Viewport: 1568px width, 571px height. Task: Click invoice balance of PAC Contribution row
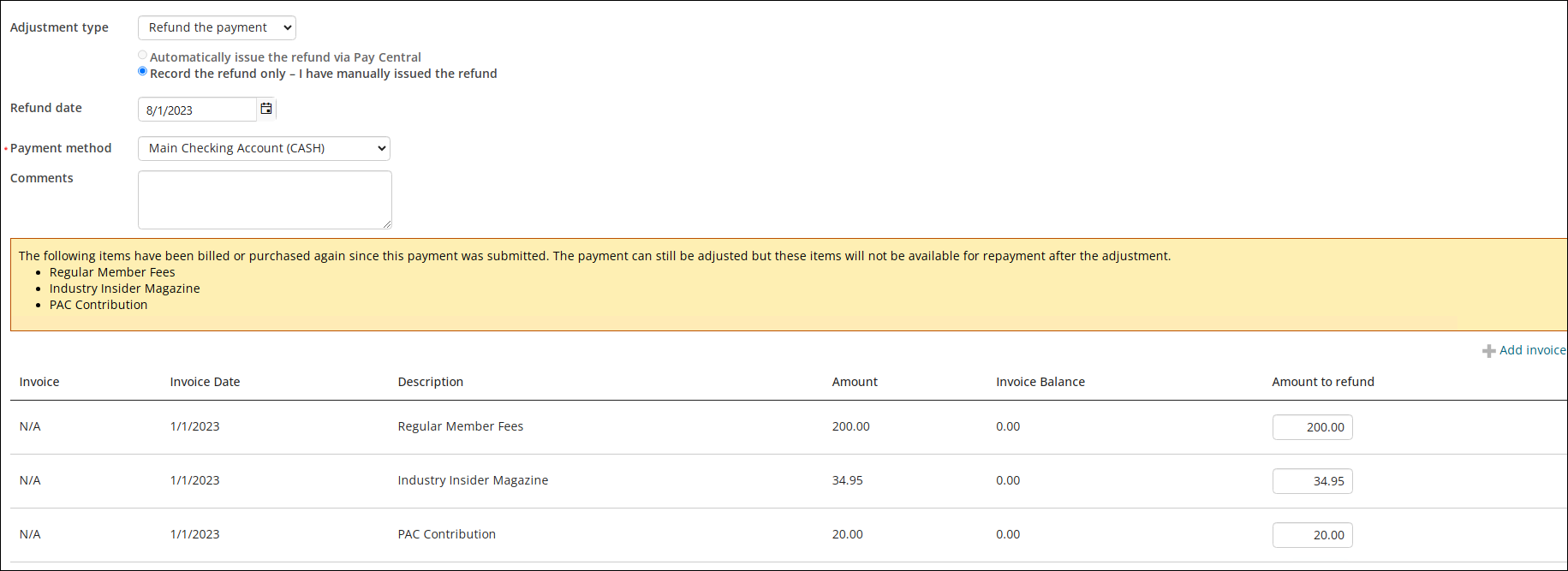pyautogui.click(x=1008, y=534)
